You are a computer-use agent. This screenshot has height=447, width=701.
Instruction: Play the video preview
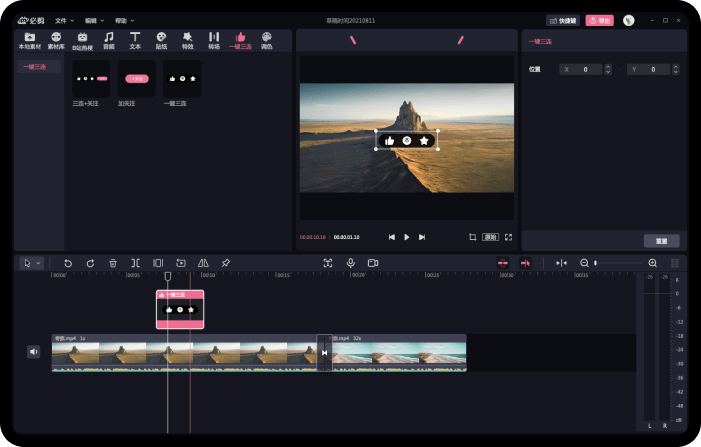coord(406,237)
